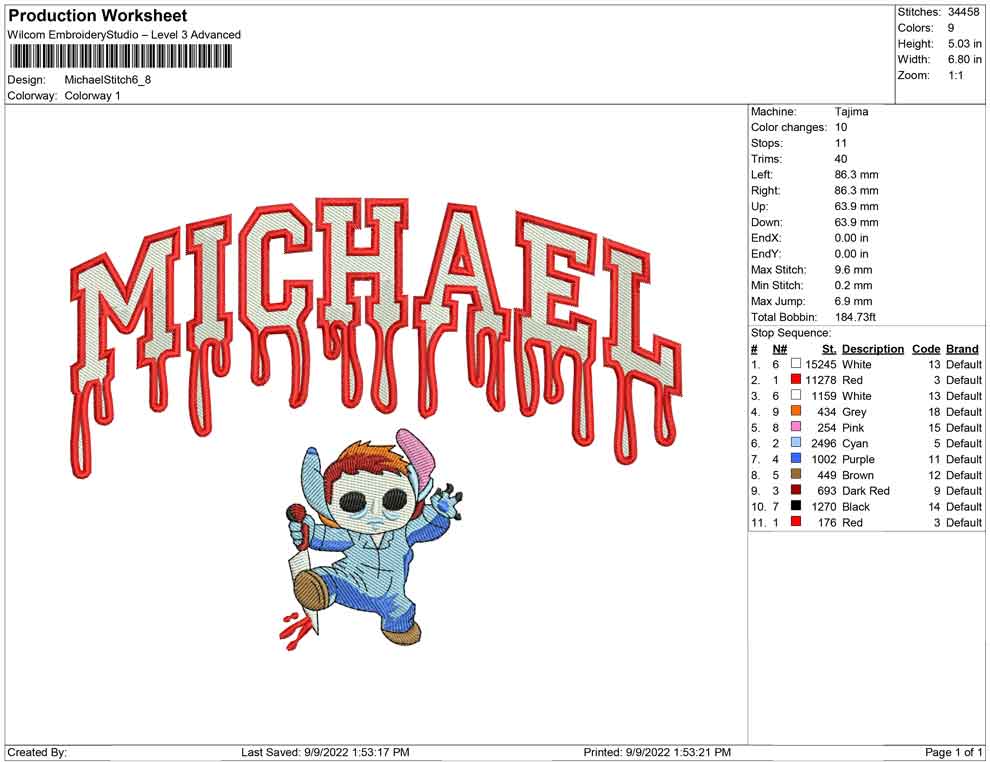This screenshot has height=762, width=990.
Task: Click the Machine value Tajima
Action: pos(851,112)
